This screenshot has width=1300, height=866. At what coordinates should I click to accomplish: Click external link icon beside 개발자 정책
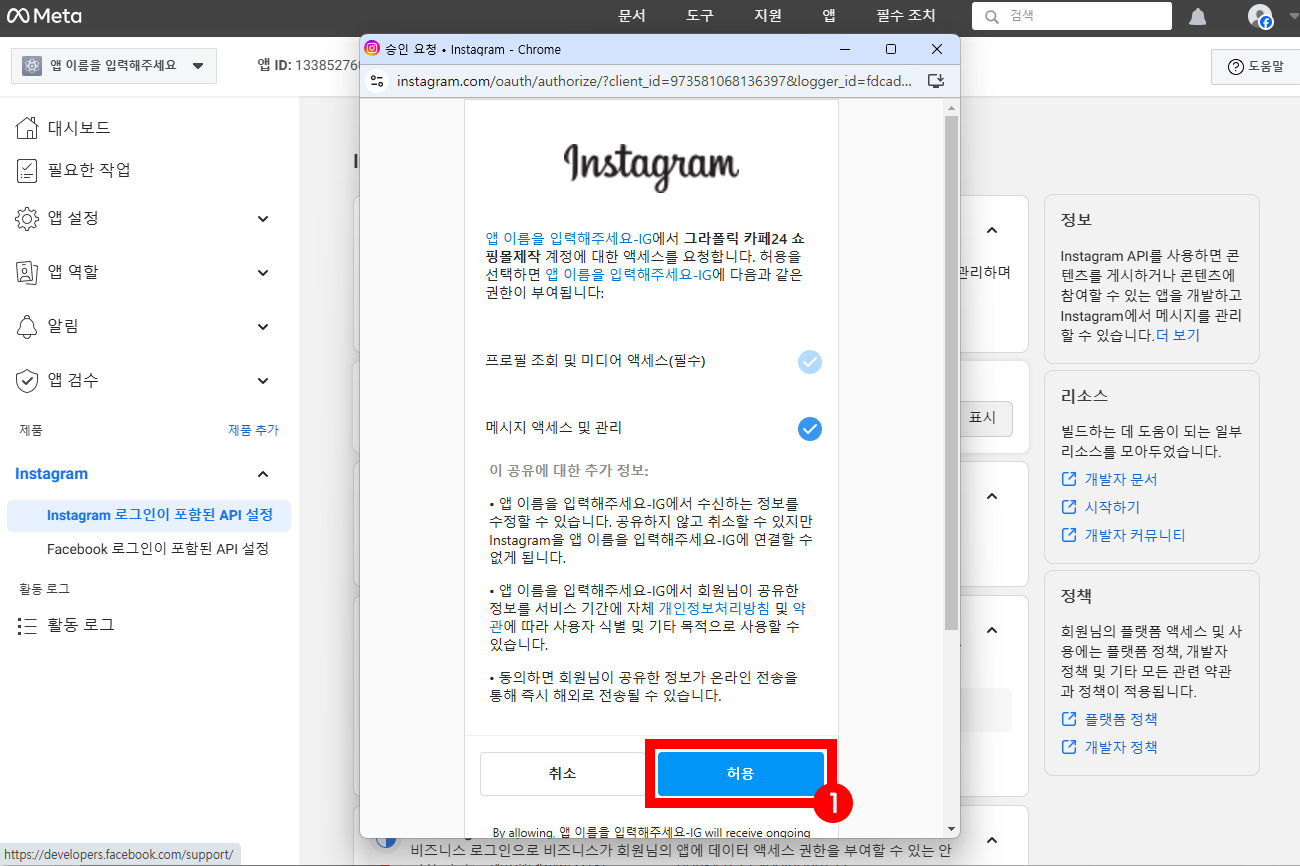1069,747
